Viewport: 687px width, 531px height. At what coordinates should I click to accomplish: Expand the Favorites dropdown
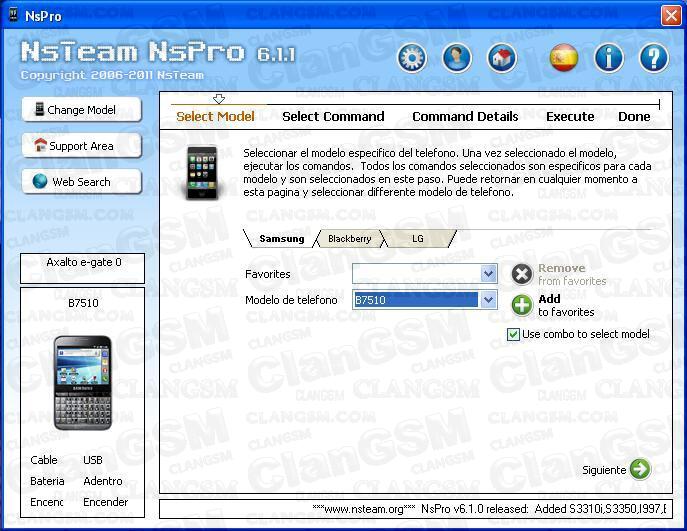[488, 274]
